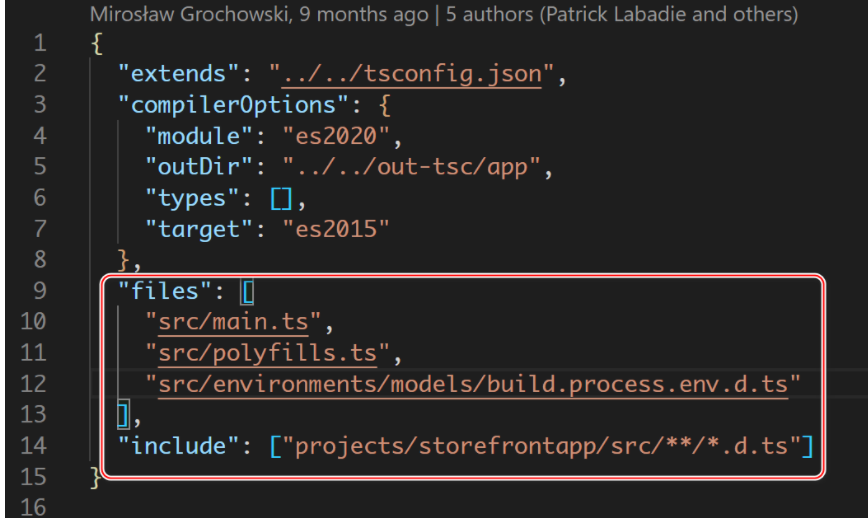Click the closing brace on line 15
Image resolution: width=868 pixels, height=518 pixels.
(95, 476)
